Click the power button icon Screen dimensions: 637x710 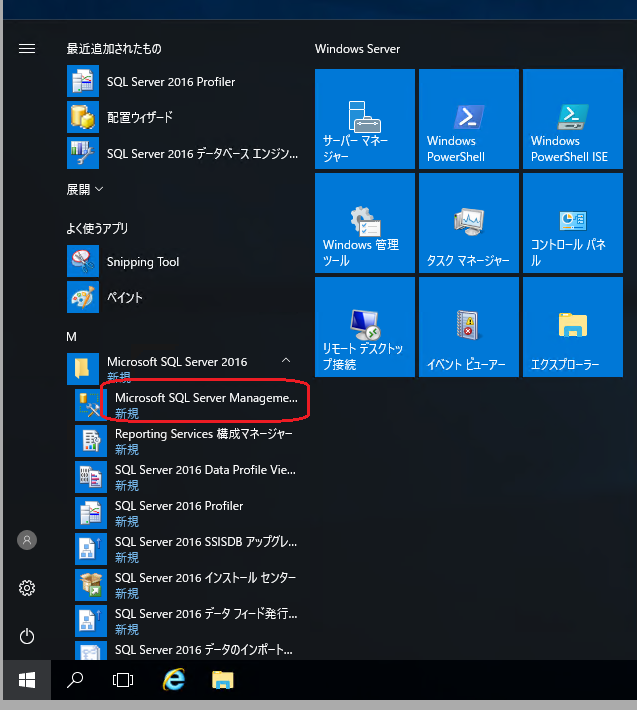tap(27, 636)
